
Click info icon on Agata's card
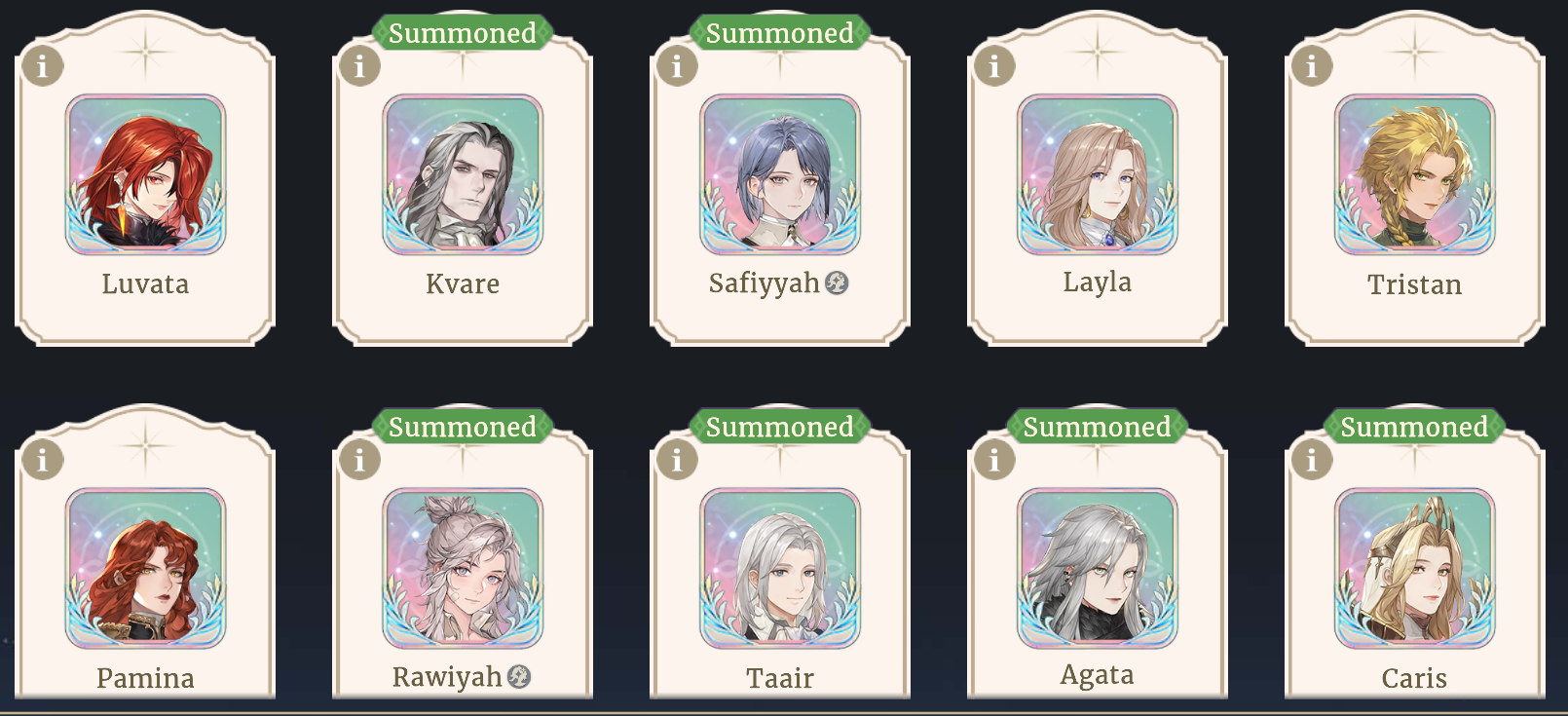[994, 459]
